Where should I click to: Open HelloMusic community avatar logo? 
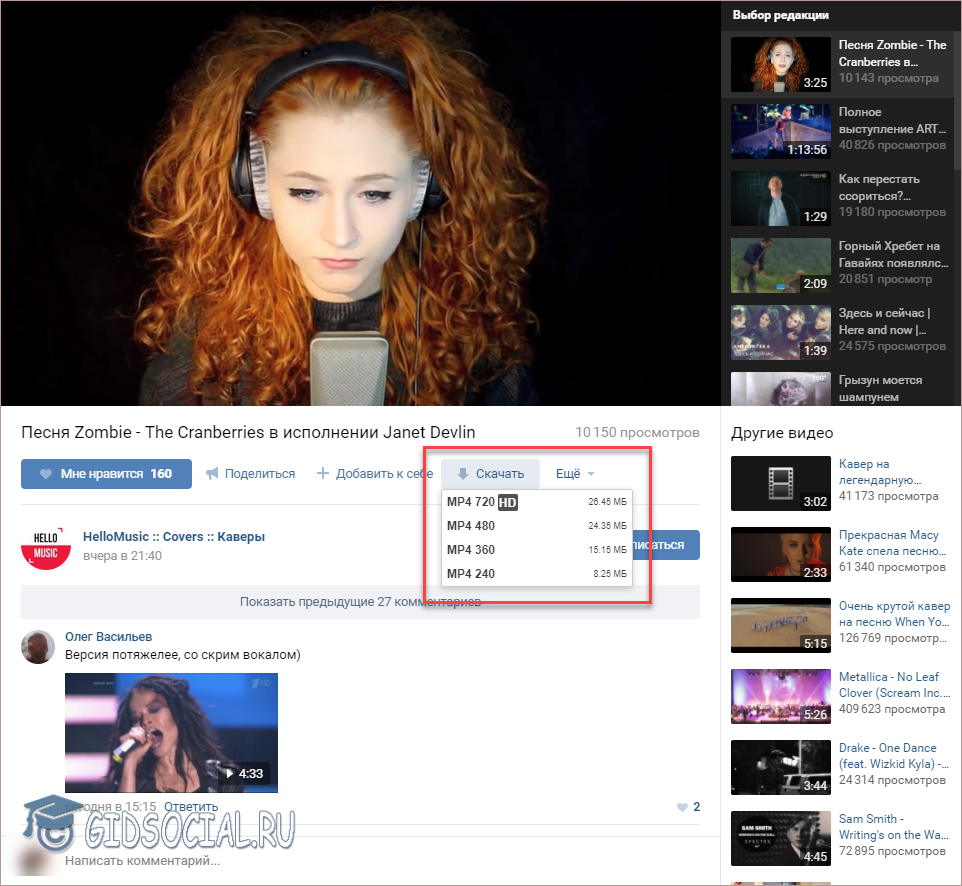(x=46, y=546)
